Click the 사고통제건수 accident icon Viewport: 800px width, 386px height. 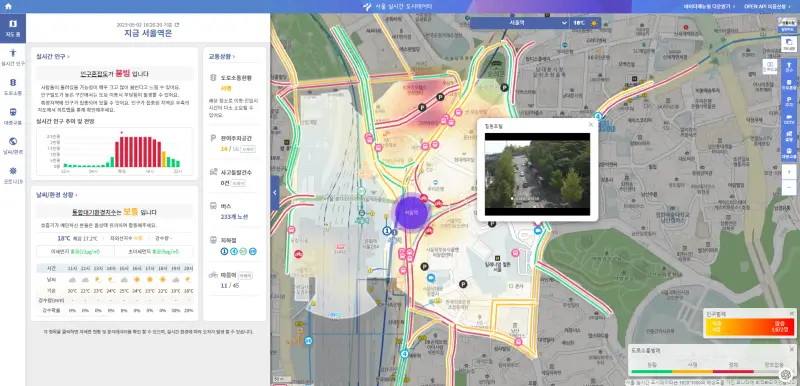pos(213,172)
